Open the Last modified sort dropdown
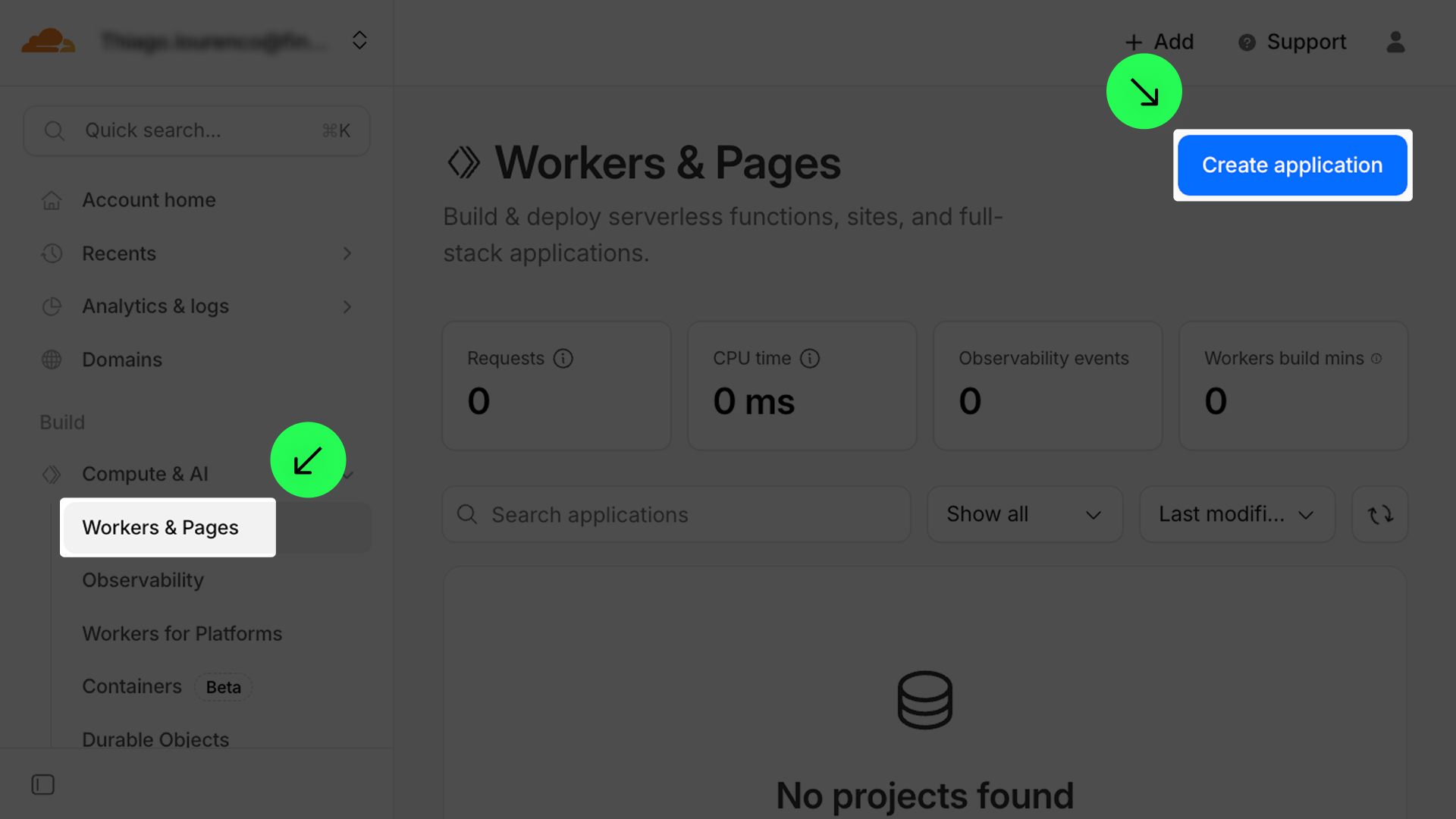 [x=1236, y=515]
